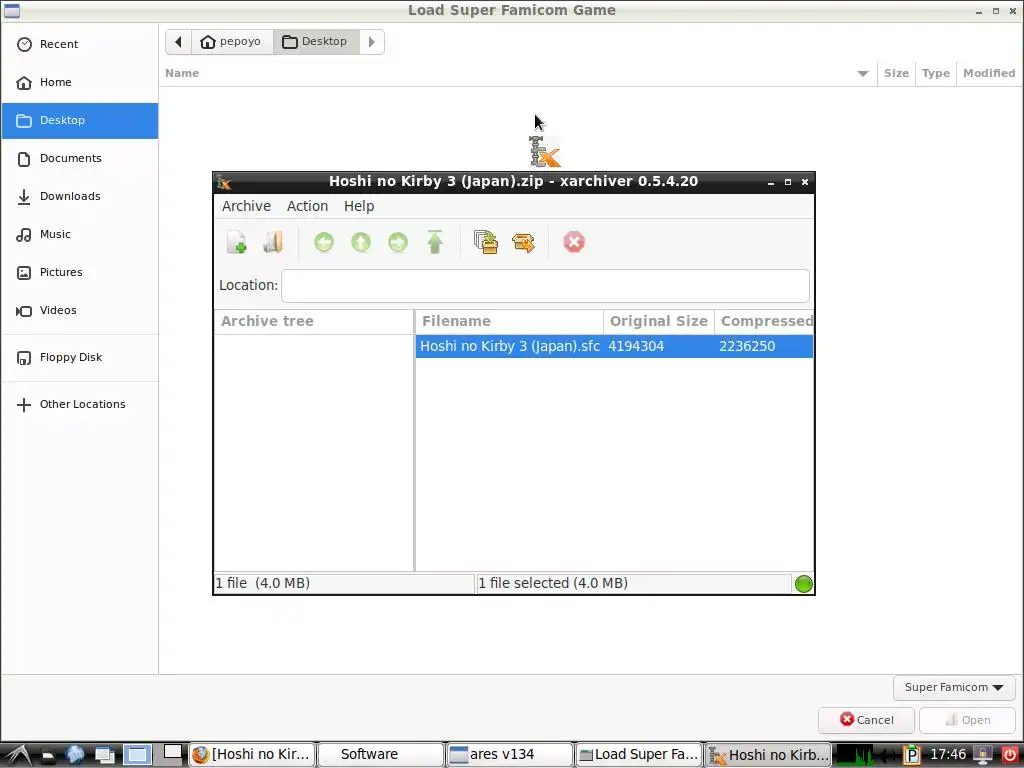Open the Archive menu in xarchiver

point(246,206)
